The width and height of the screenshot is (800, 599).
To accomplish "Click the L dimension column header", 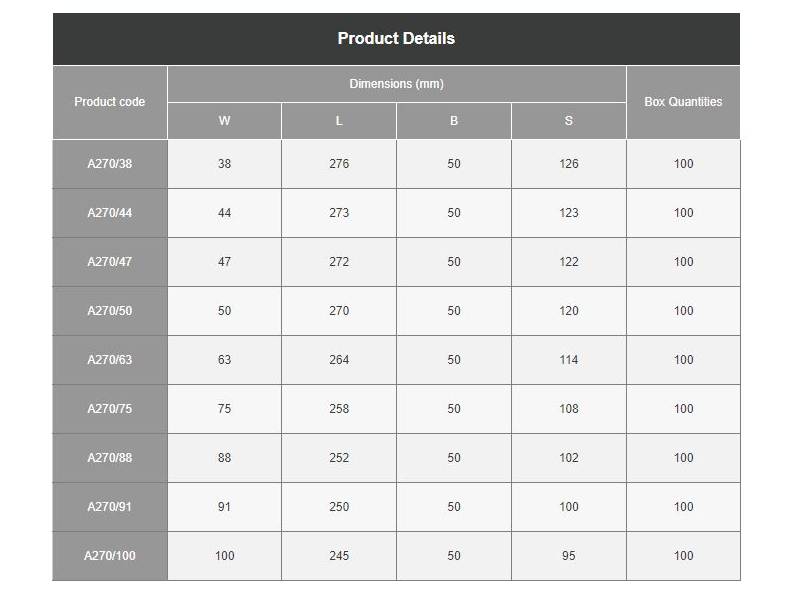I will 339,121.
